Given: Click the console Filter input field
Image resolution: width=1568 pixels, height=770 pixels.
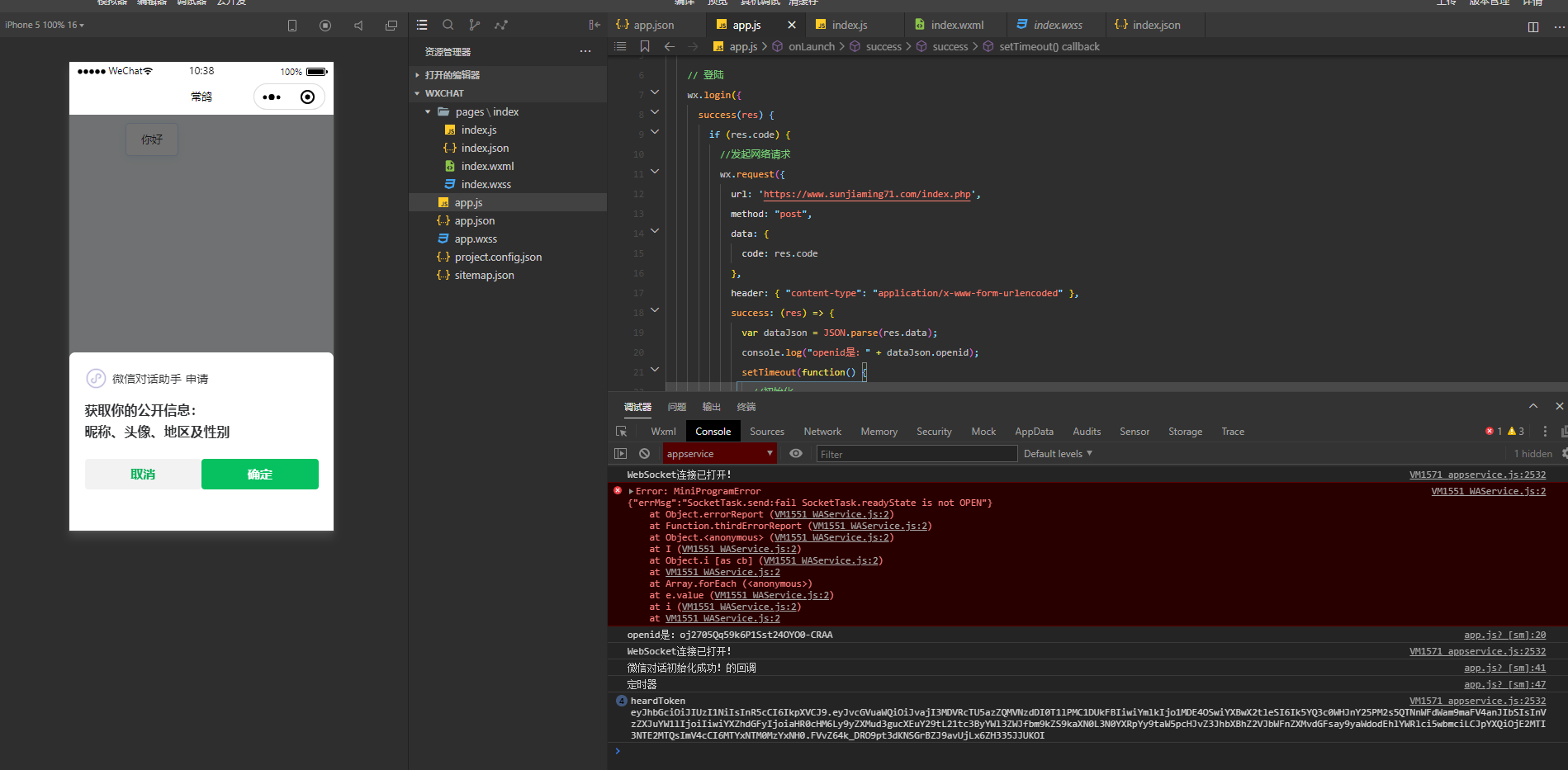Looking at the screenshot, I should click(x=917, y=454).
